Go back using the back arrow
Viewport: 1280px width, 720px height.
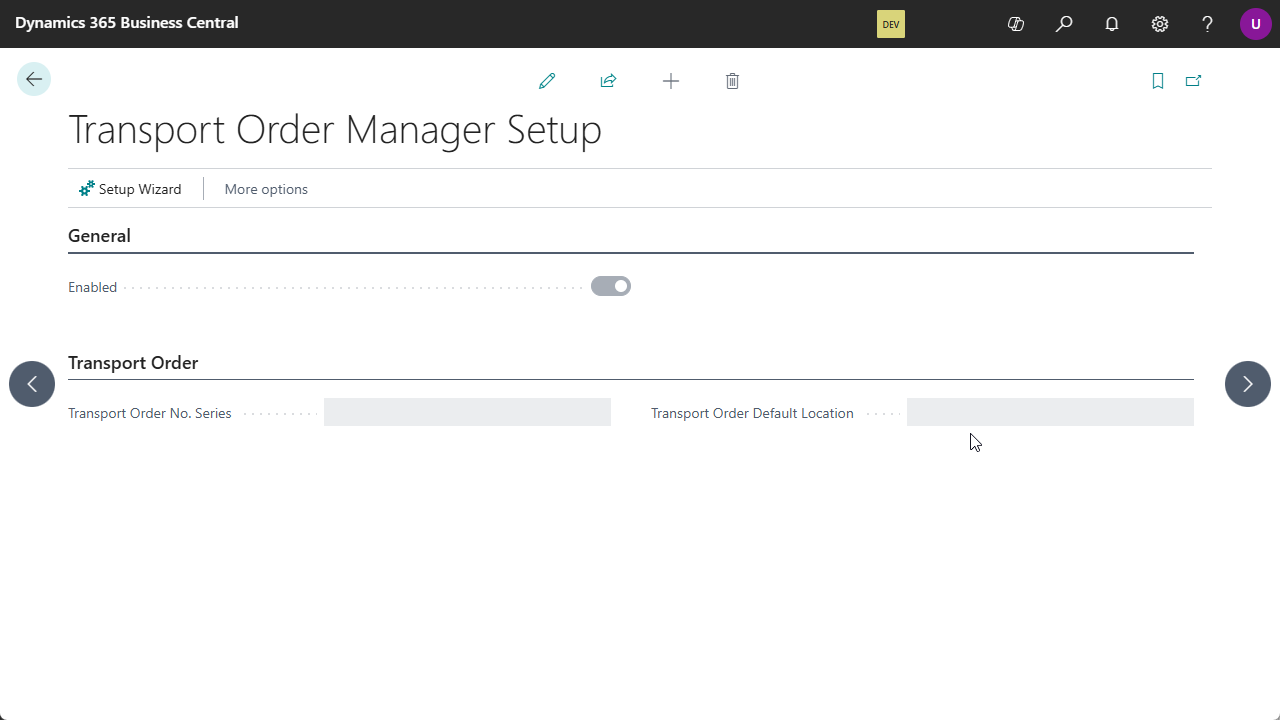(x=34, y=79)
